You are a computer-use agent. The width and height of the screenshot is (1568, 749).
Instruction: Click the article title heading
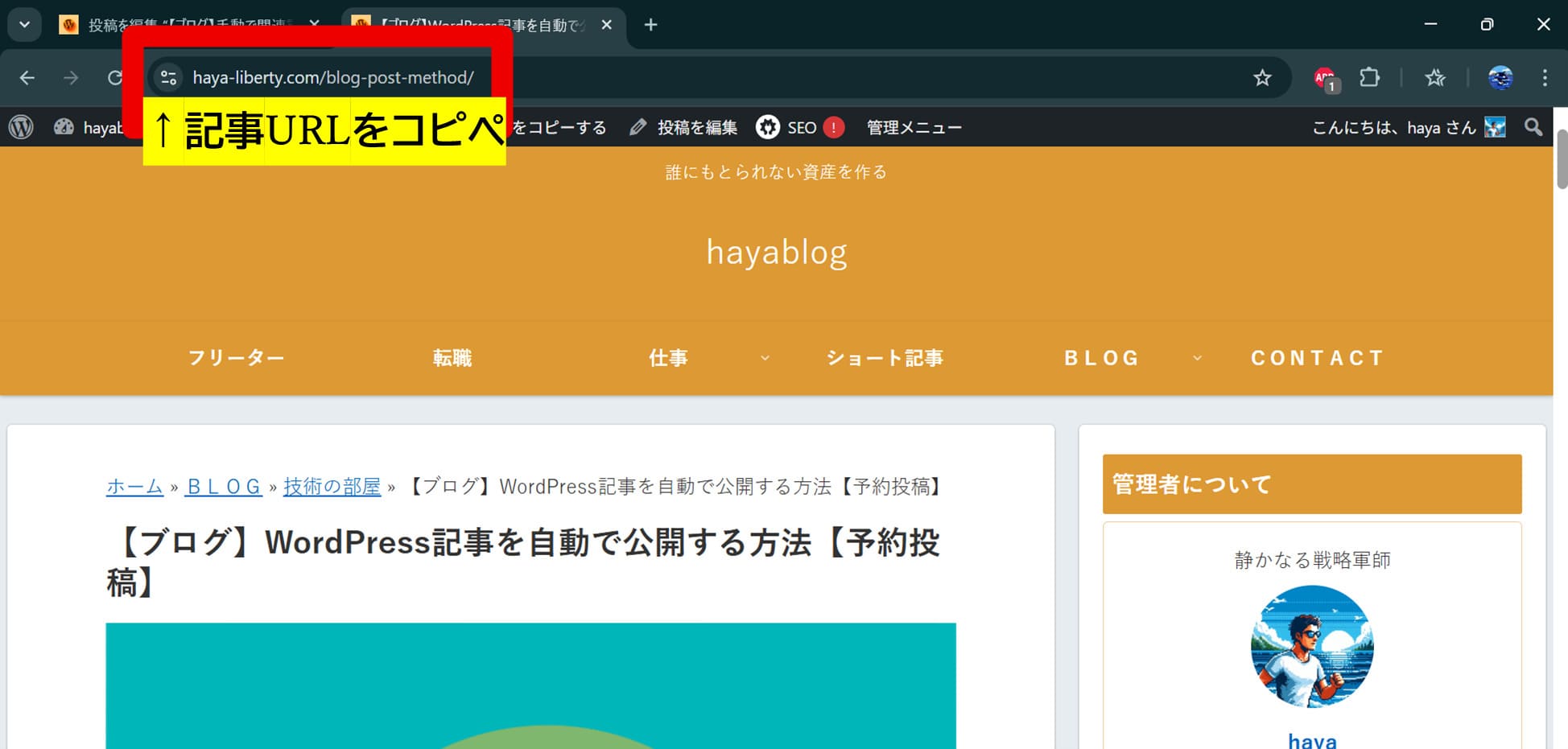pos(523,562)
